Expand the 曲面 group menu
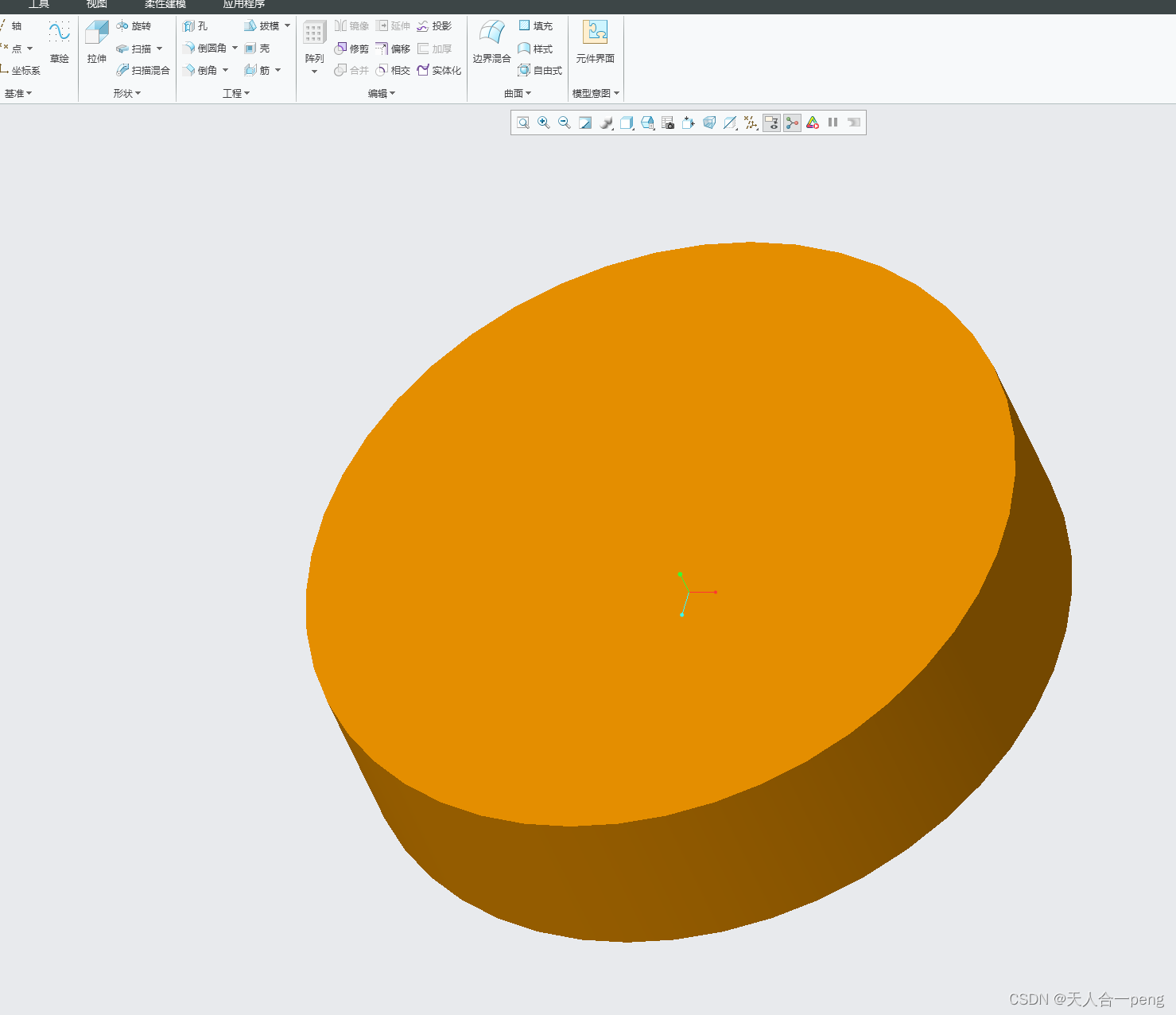The image size is (1176, 1015). (x=518, y=93)
